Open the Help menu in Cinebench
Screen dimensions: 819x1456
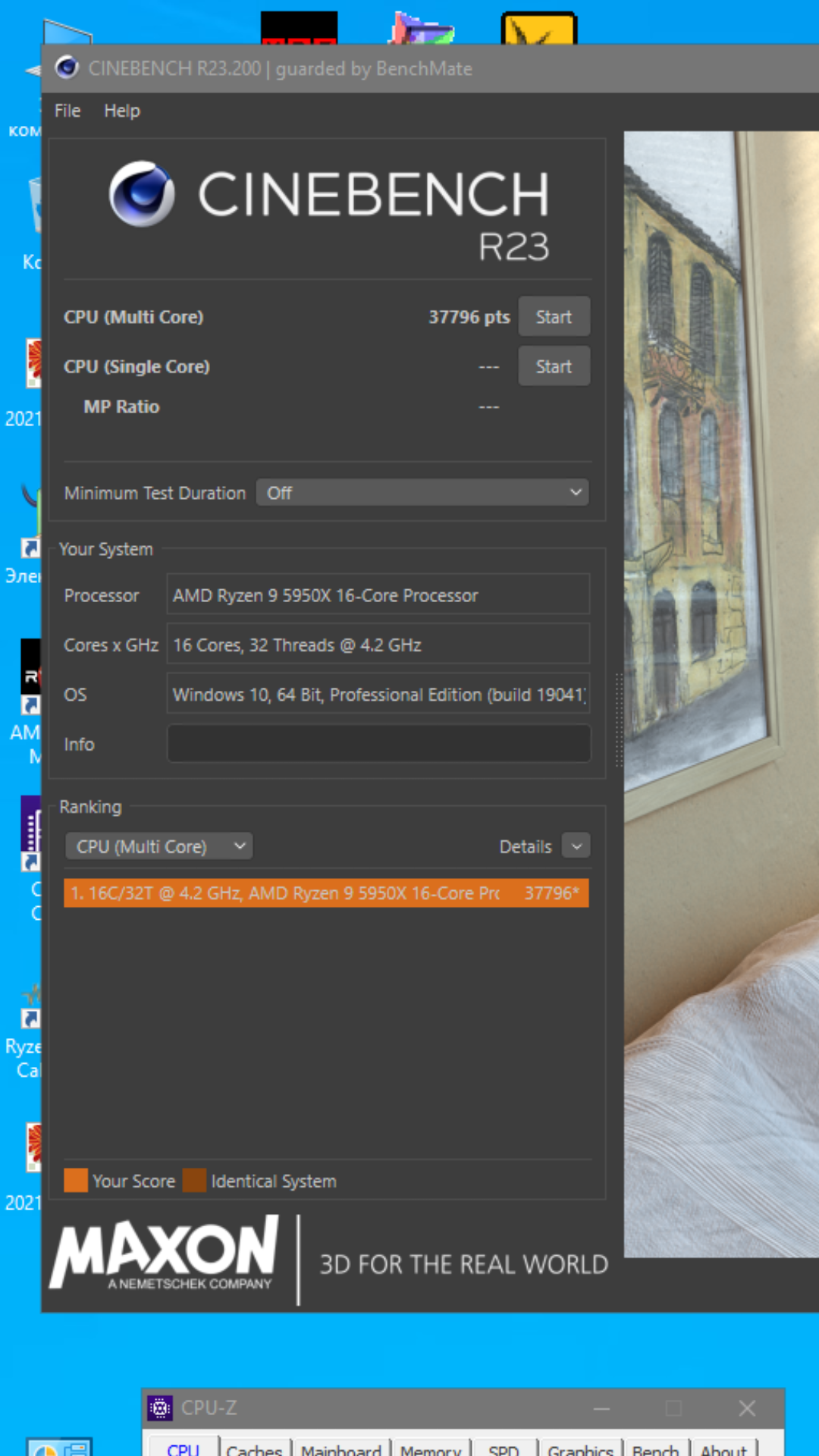tap(122, 111)
